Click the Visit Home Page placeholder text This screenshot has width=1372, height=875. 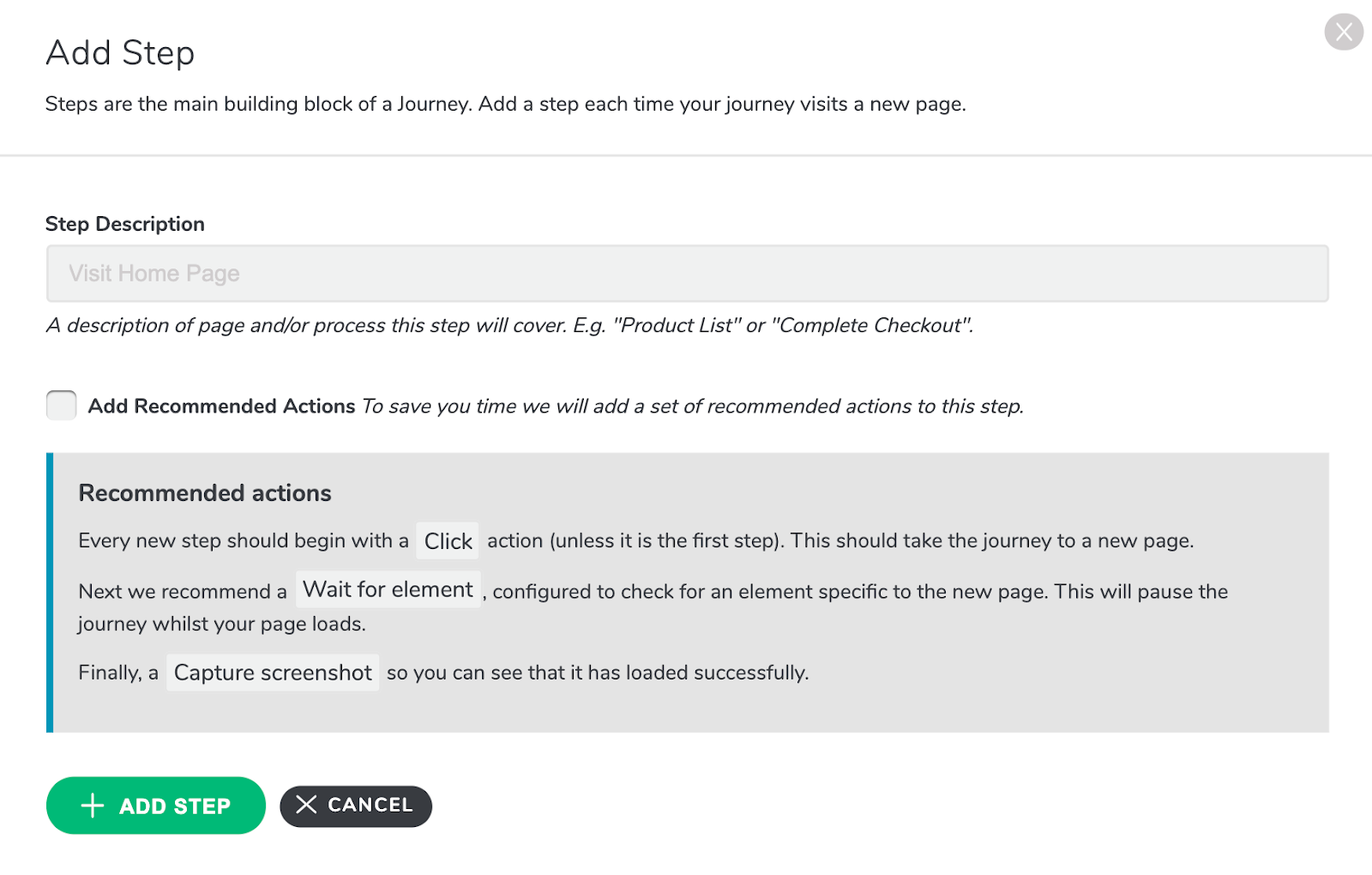tap(154, 274)
